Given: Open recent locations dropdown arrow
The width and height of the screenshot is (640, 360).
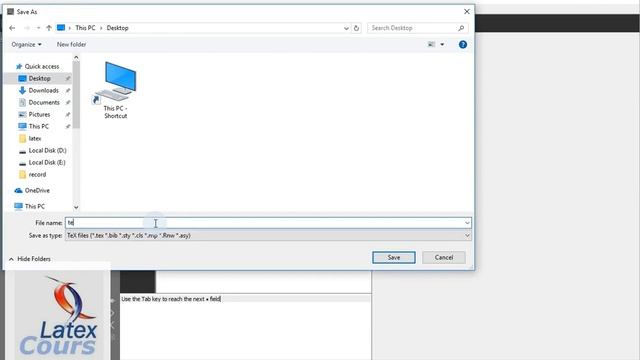Looking at the screenshot, I should 38,28.
